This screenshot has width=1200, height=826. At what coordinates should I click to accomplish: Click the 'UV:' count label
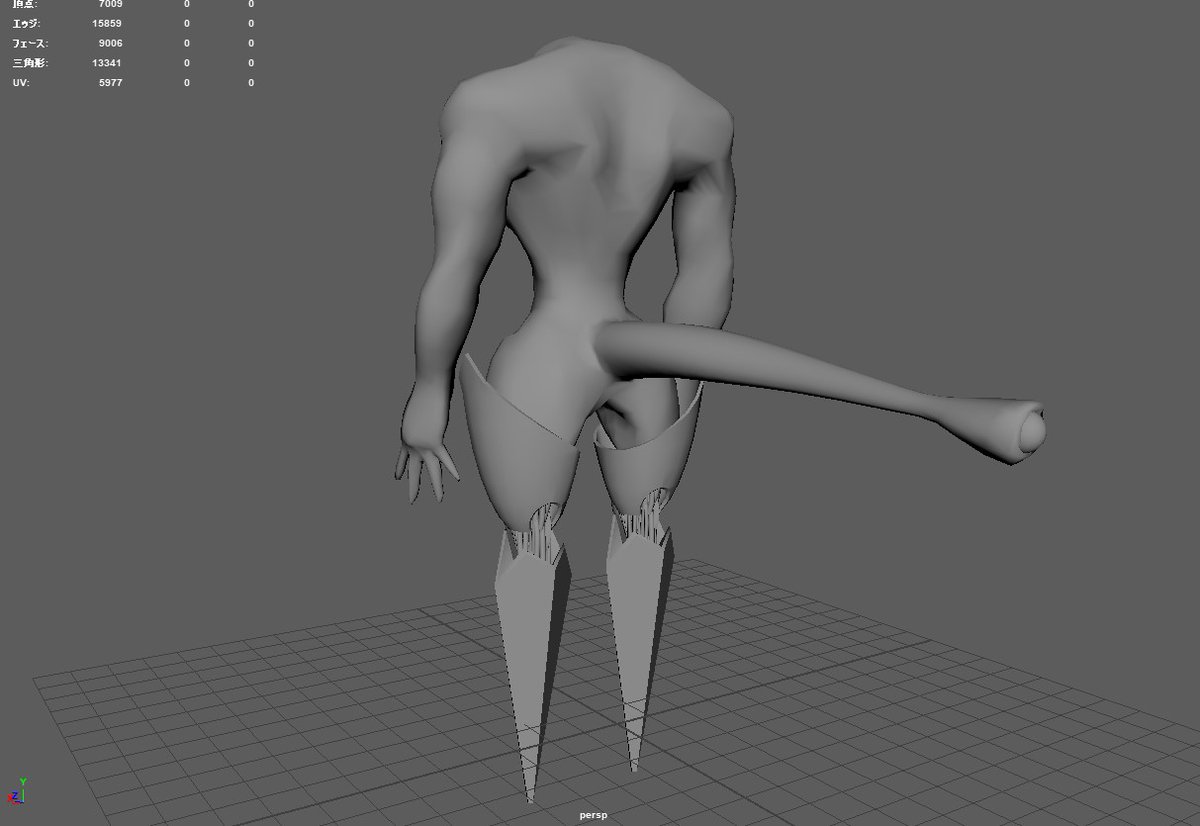coord(21,83)
